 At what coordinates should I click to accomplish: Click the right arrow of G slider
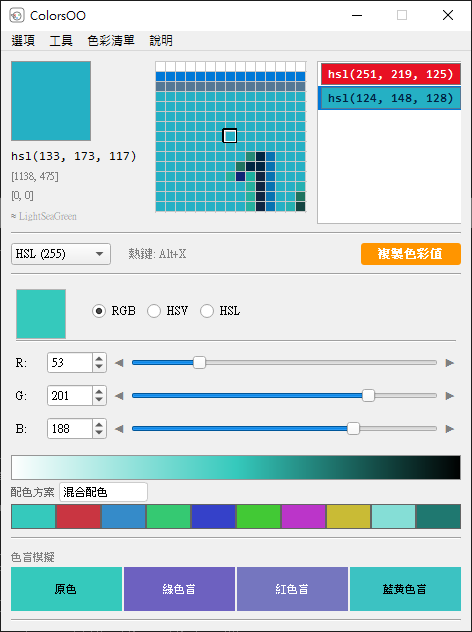[x=449, y=396]
